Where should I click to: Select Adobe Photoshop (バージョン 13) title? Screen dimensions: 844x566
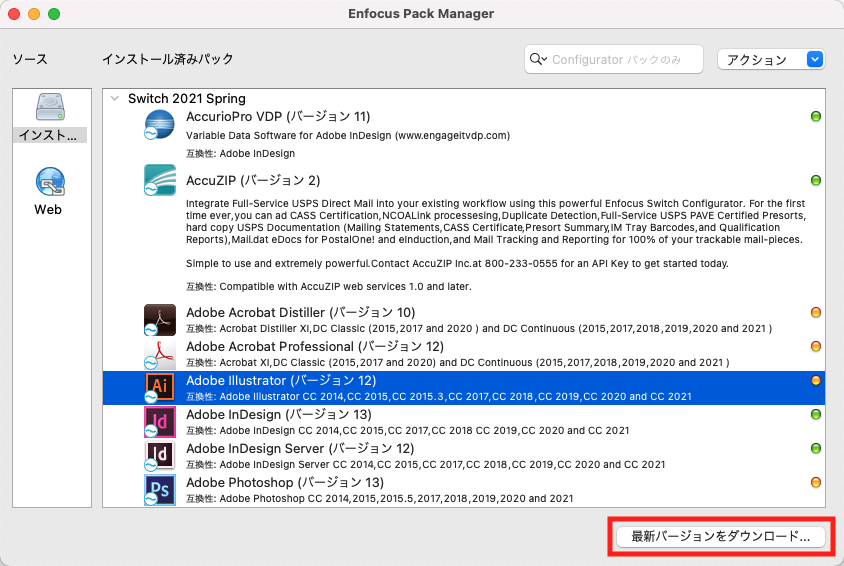285,482
